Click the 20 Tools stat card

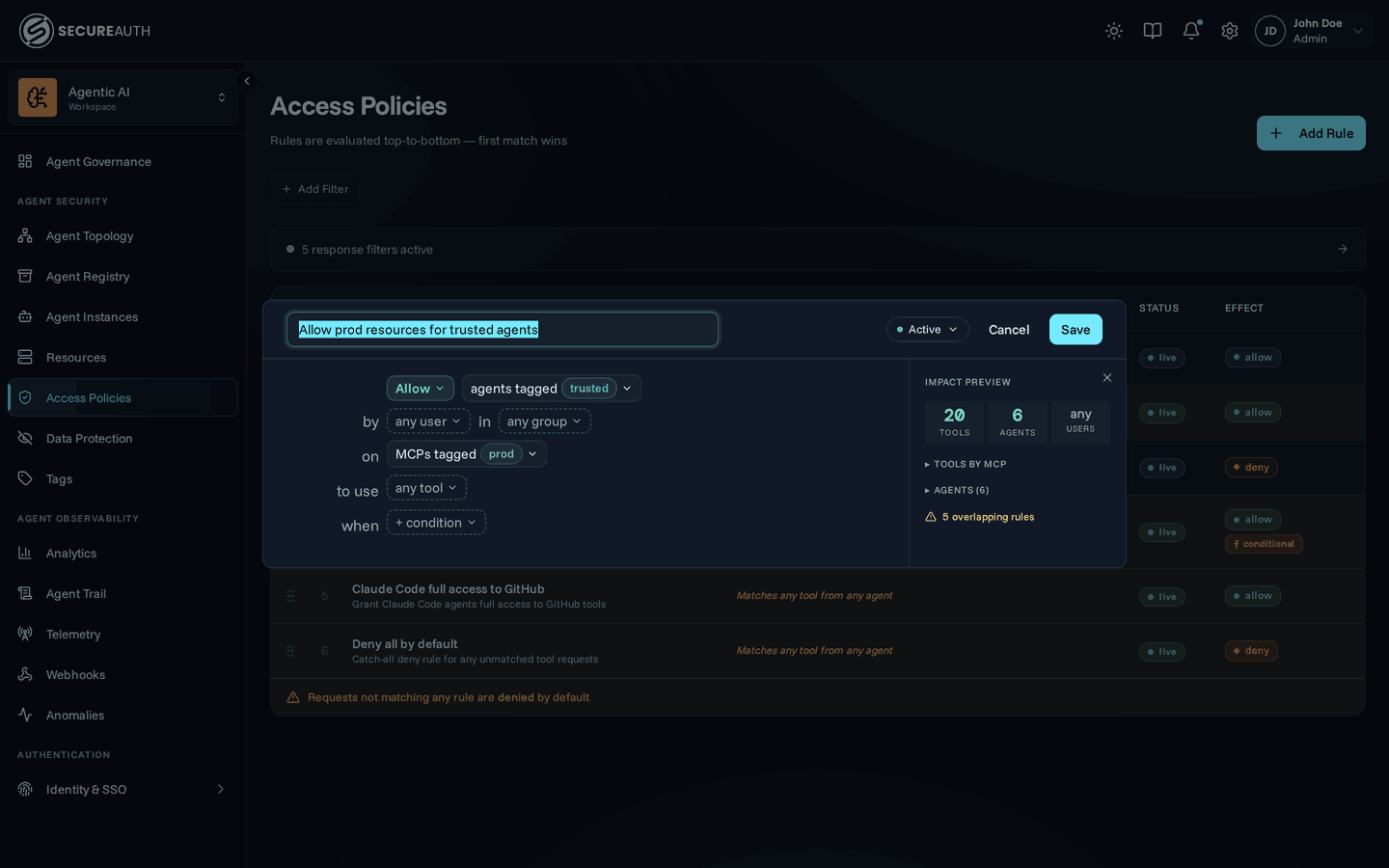click(x=954, y=422)
